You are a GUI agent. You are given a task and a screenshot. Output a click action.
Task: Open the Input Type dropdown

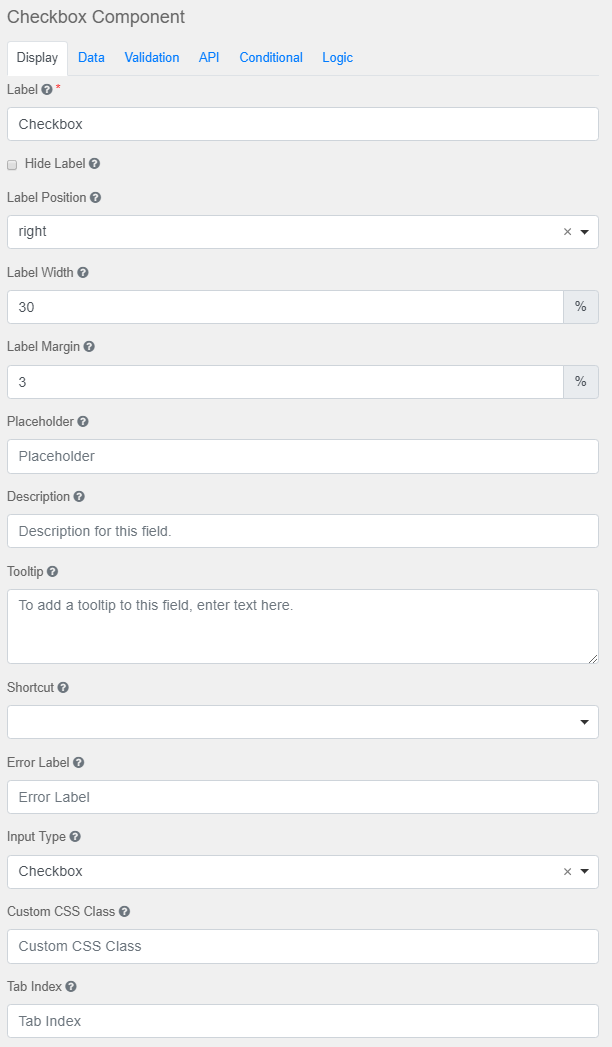584,871
